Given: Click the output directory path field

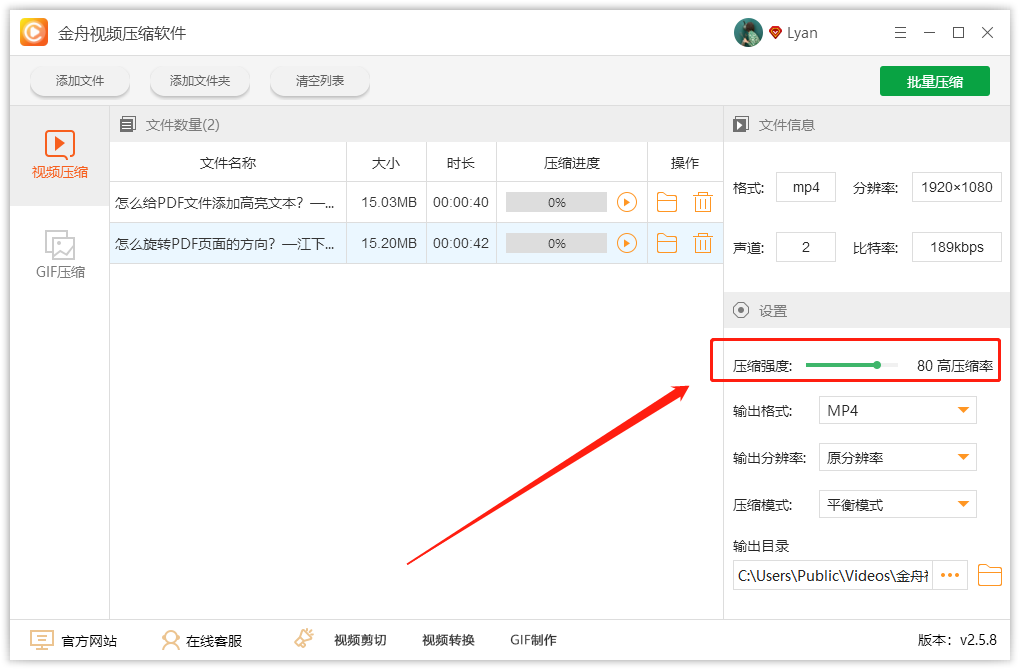Looking at the screenshot, I should pos(833,575).
